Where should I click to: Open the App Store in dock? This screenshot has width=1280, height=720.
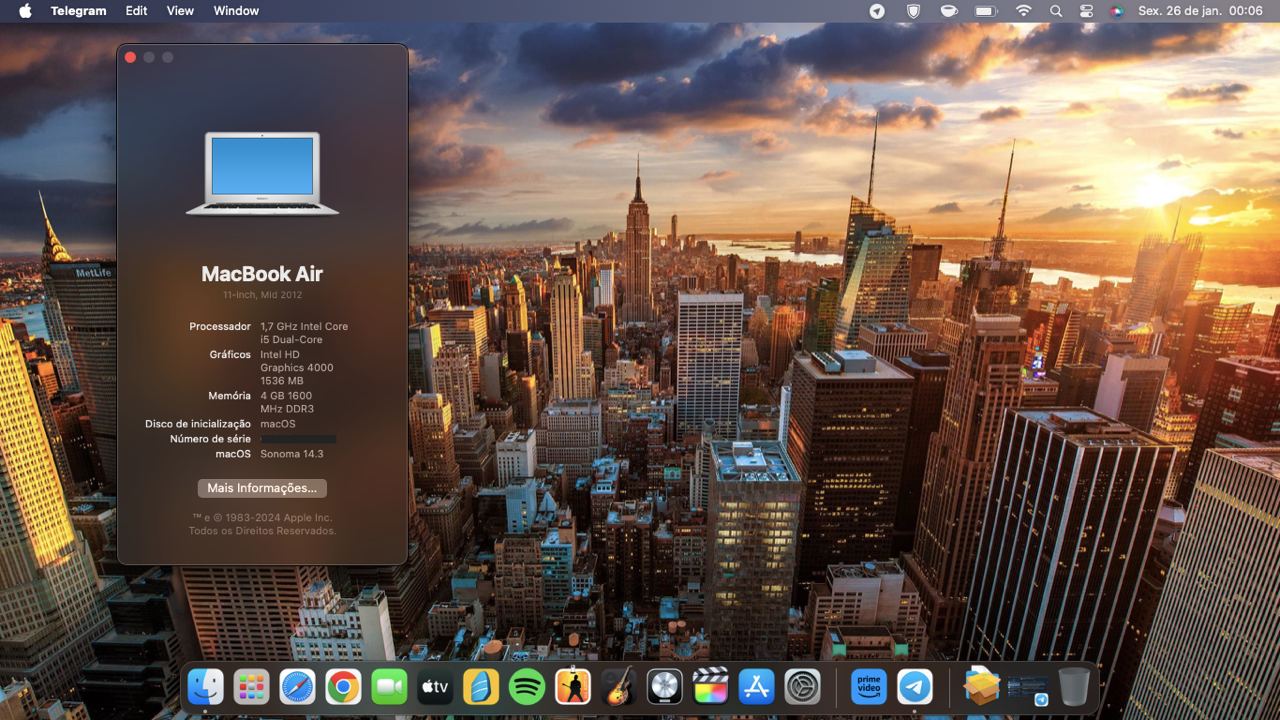[757, 687]
